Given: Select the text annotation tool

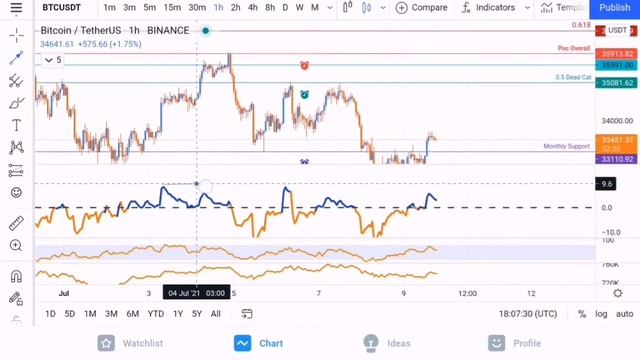Looking at the screenshot, I should [16, 125].
